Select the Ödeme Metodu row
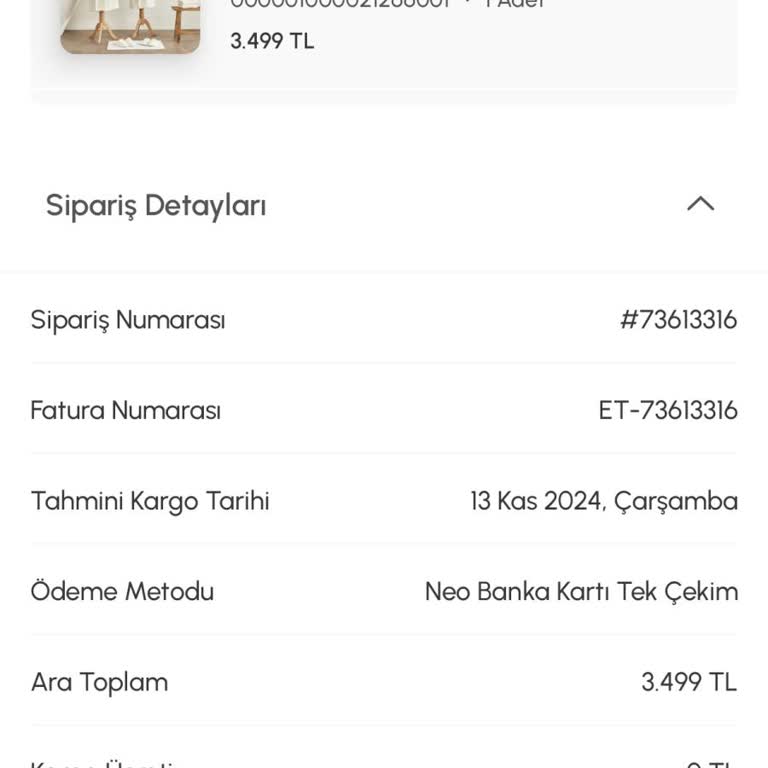This screenshot has width=768, height=768. pos(384,591)
